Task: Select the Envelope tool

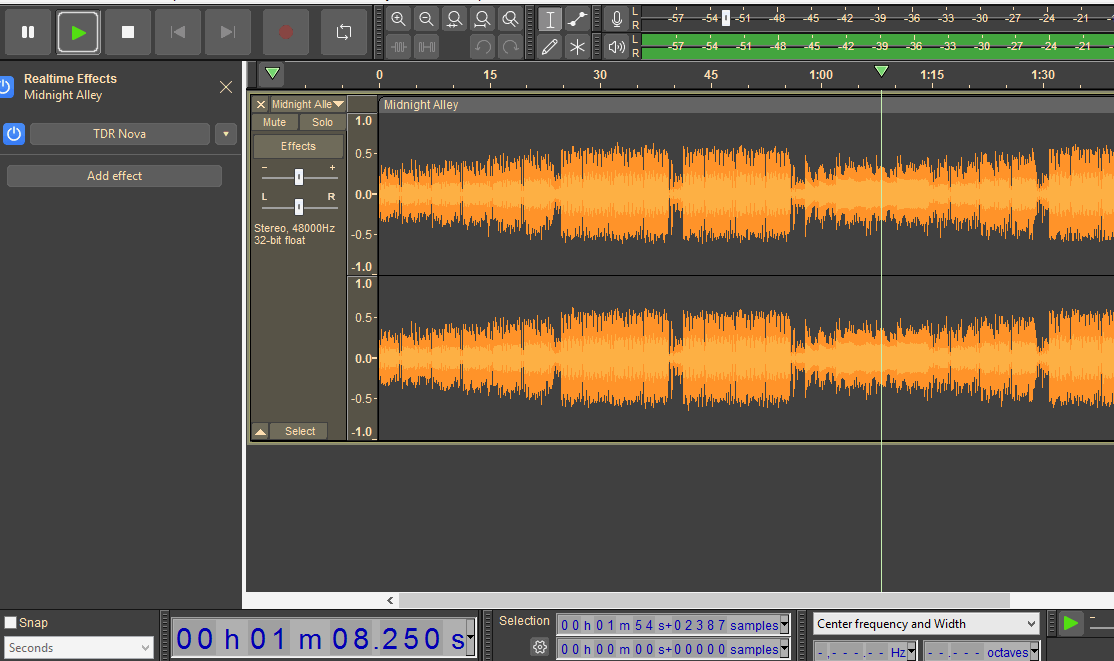Action: tap(578, 19)
